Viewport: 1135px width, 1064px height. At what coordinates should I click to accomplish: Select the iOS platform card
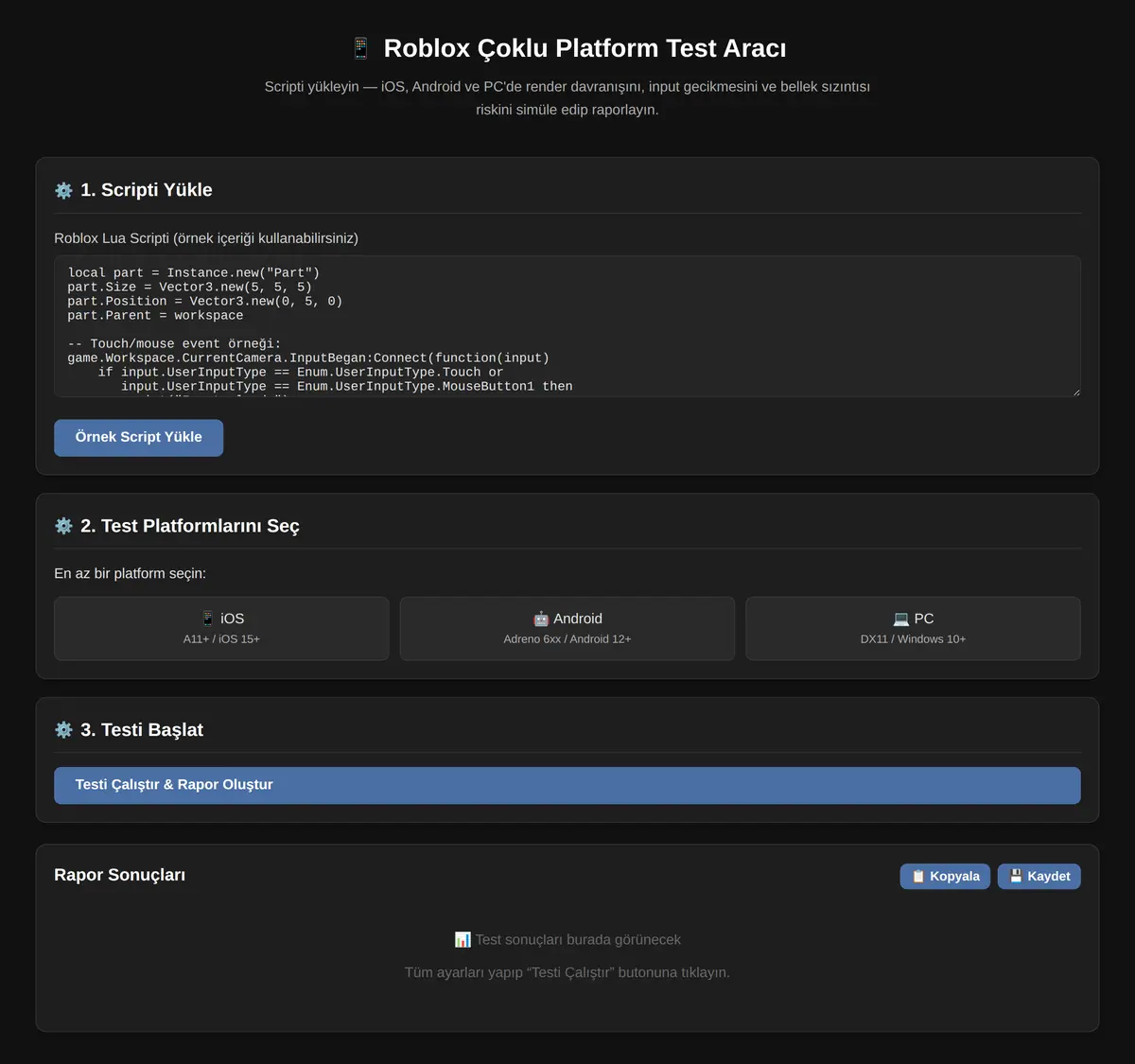(221, 628)
